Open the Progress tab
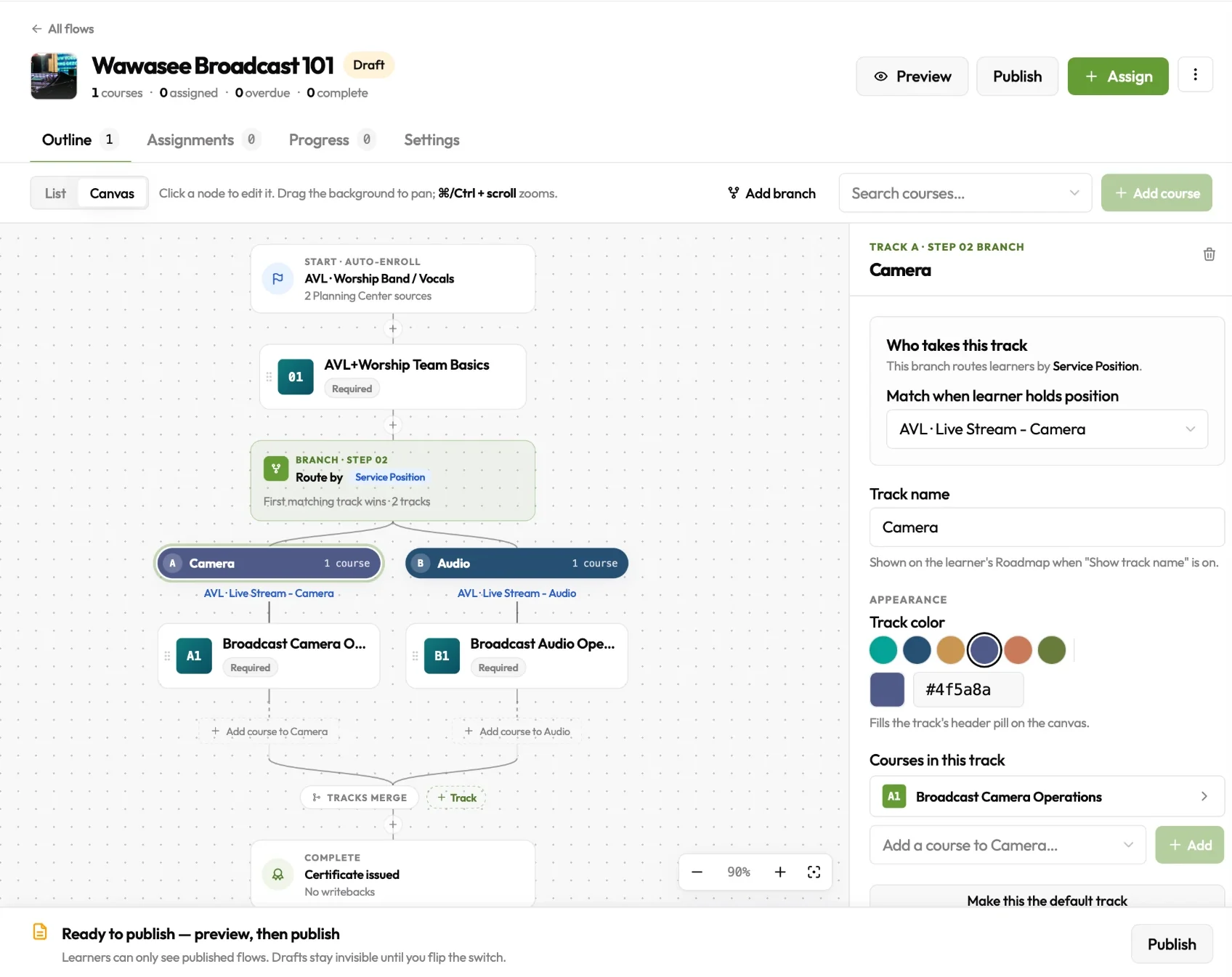1232x977 pixels. (332, 139)
